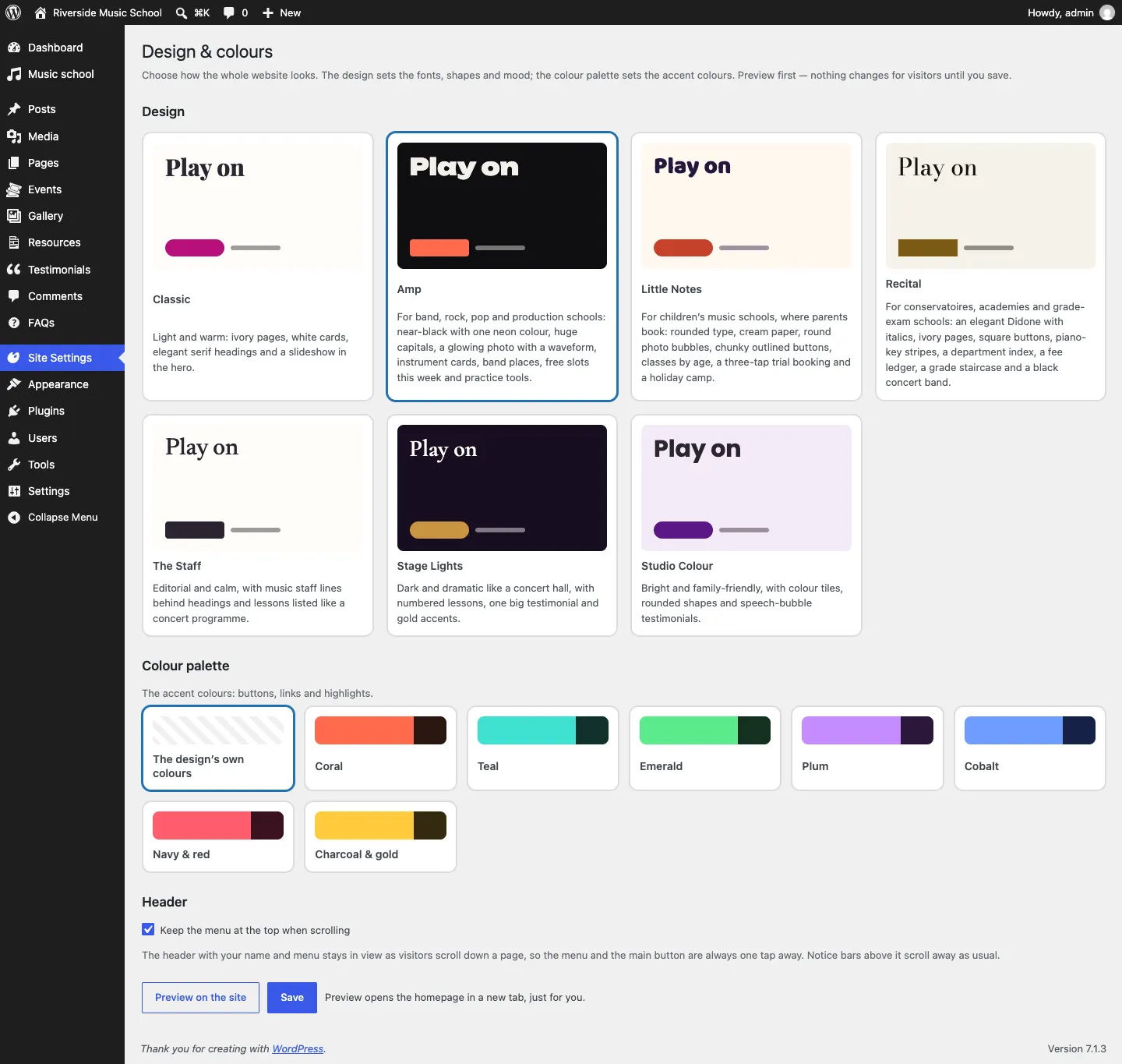The width and height of the screenshot is (1122, 1064).
Task: Open the Testimonials menu label
Action: (x=59, y=270)
